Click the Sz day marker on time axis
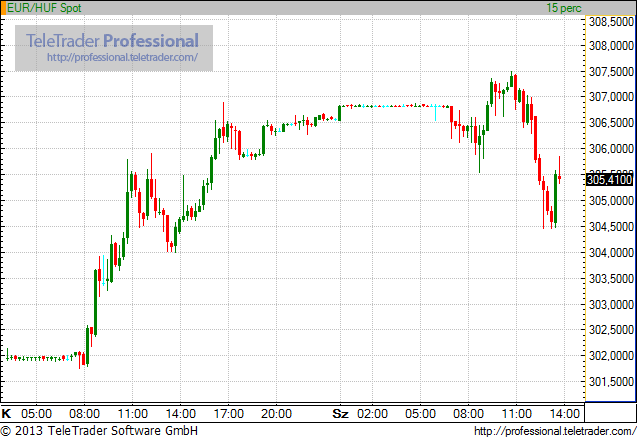Image resolution: width=637 pixels, height=440 pixels. 340,414
